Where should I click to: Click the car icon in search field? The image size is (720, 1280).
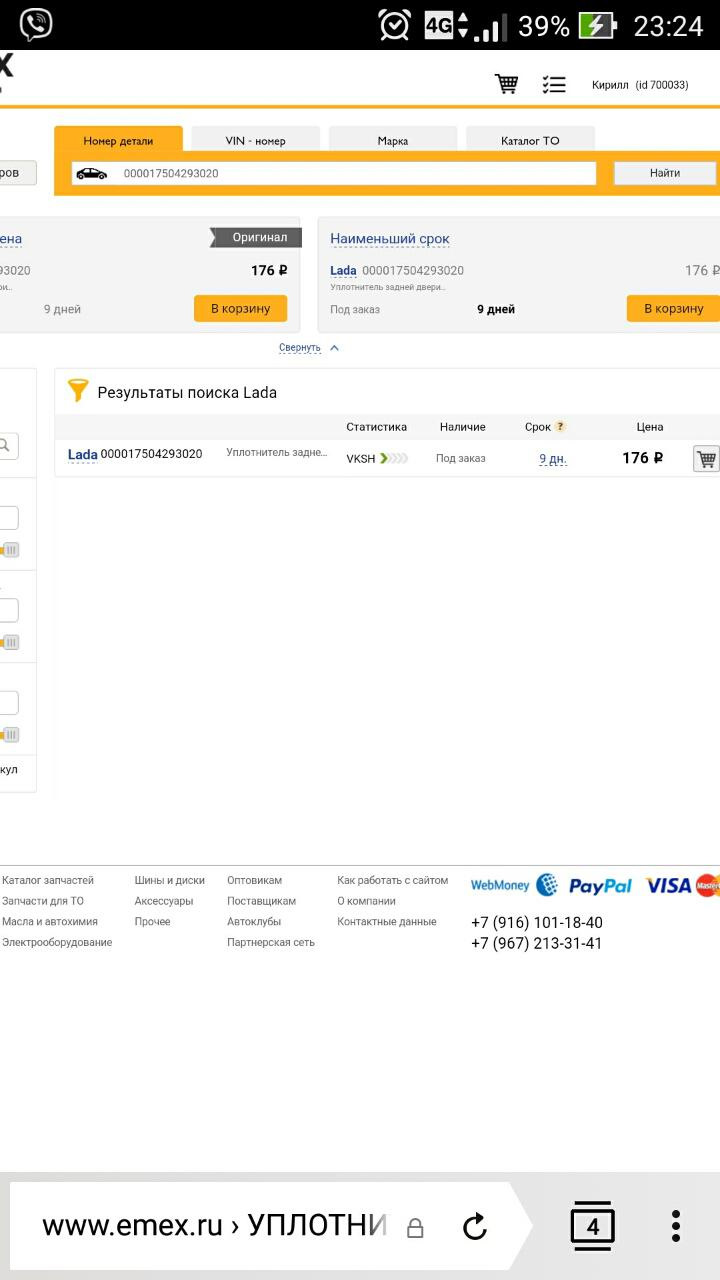pyautogui.click(x=92, y=173)
